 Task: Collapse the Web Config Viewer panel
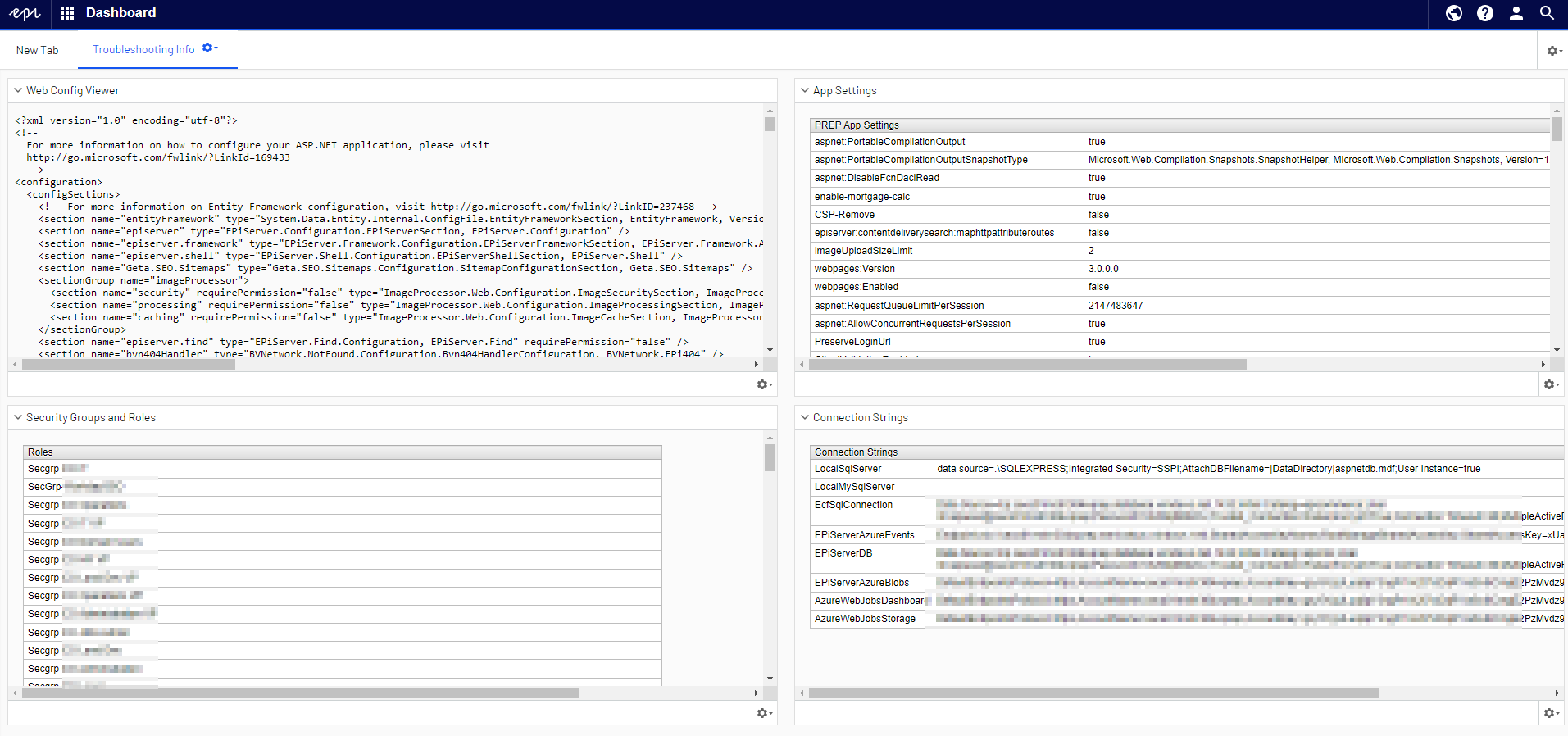pos(18,90)
